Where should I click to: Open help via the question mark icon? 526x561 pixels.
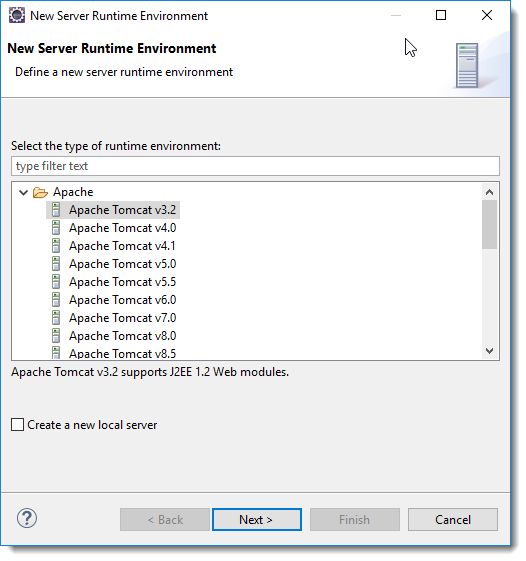[27, 518]
